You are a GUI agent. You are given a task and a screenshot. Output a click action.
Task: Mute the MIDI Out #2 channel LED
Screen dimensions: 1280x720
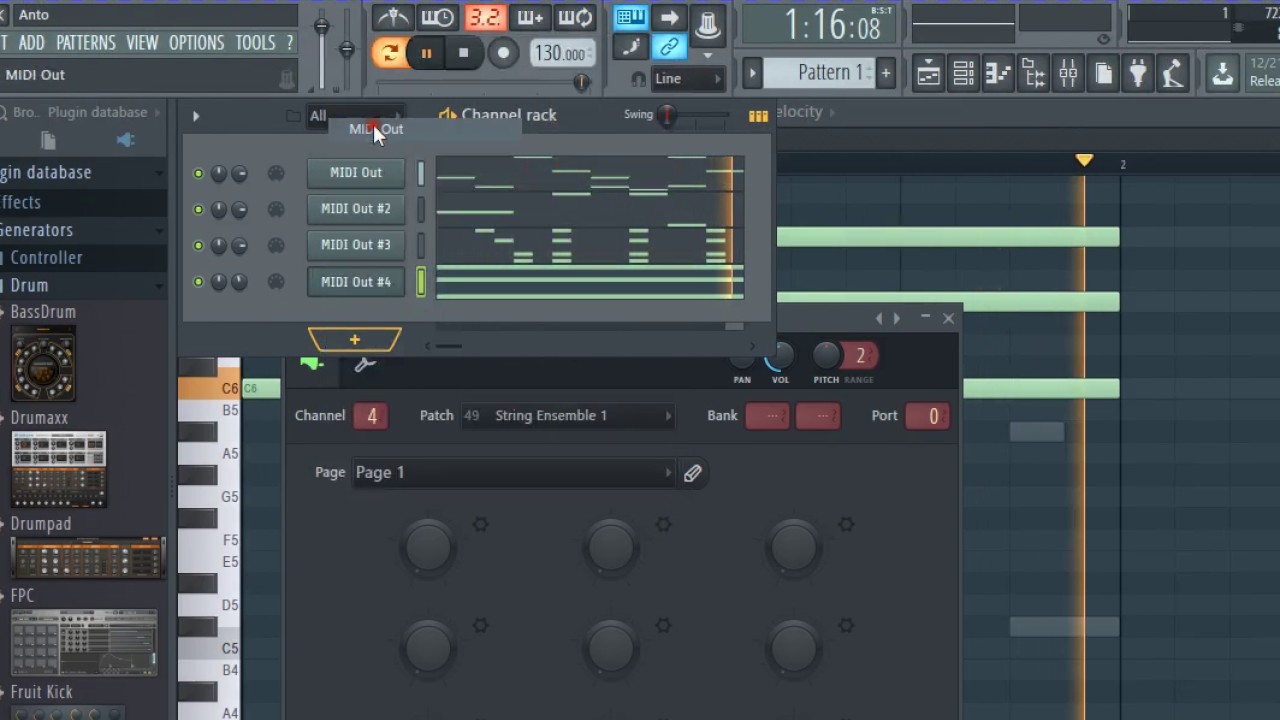(198, 209)
